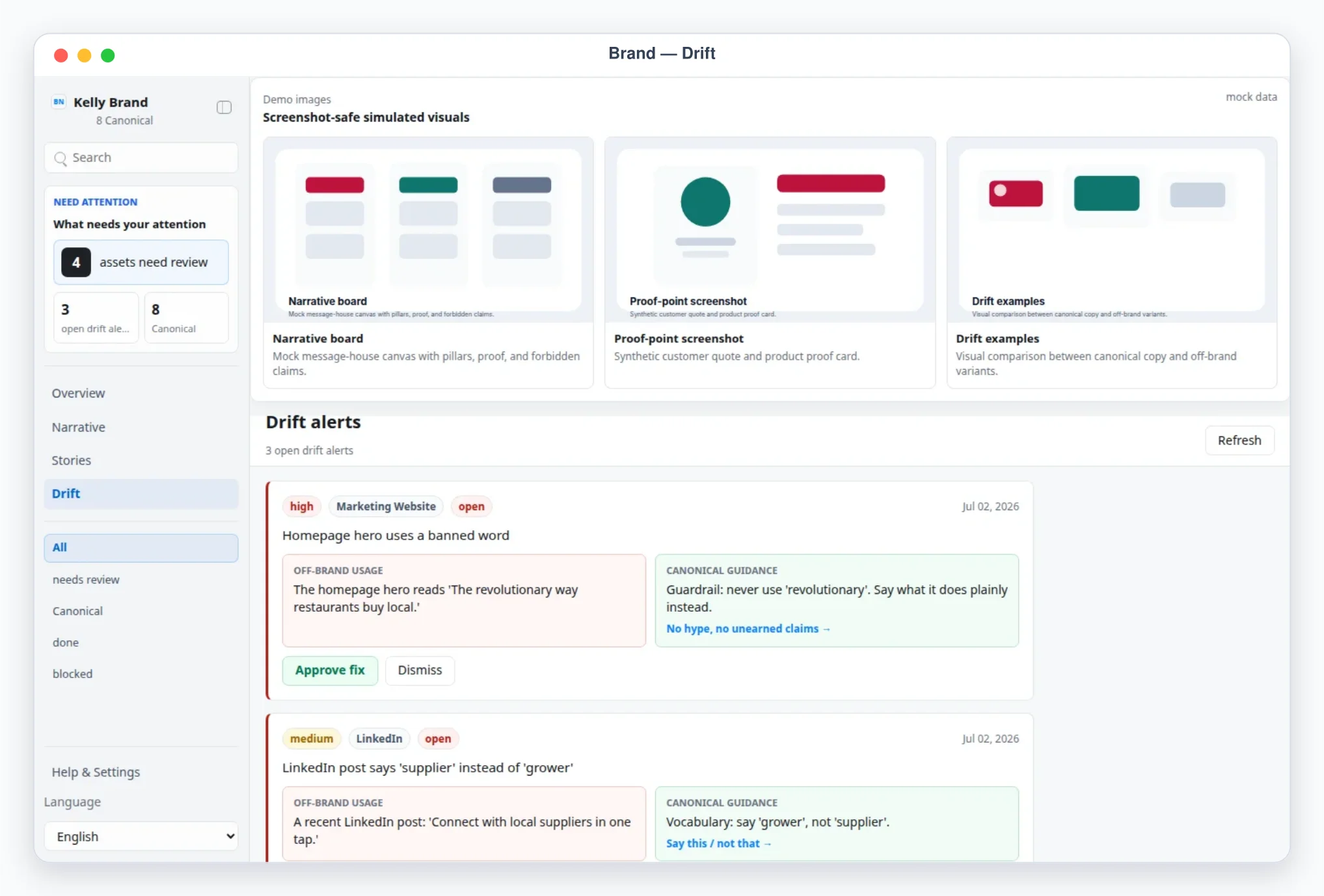Click the green macOS fullscreen button
This screenshot has width=1324, height=896.
[x=108, y=55]
